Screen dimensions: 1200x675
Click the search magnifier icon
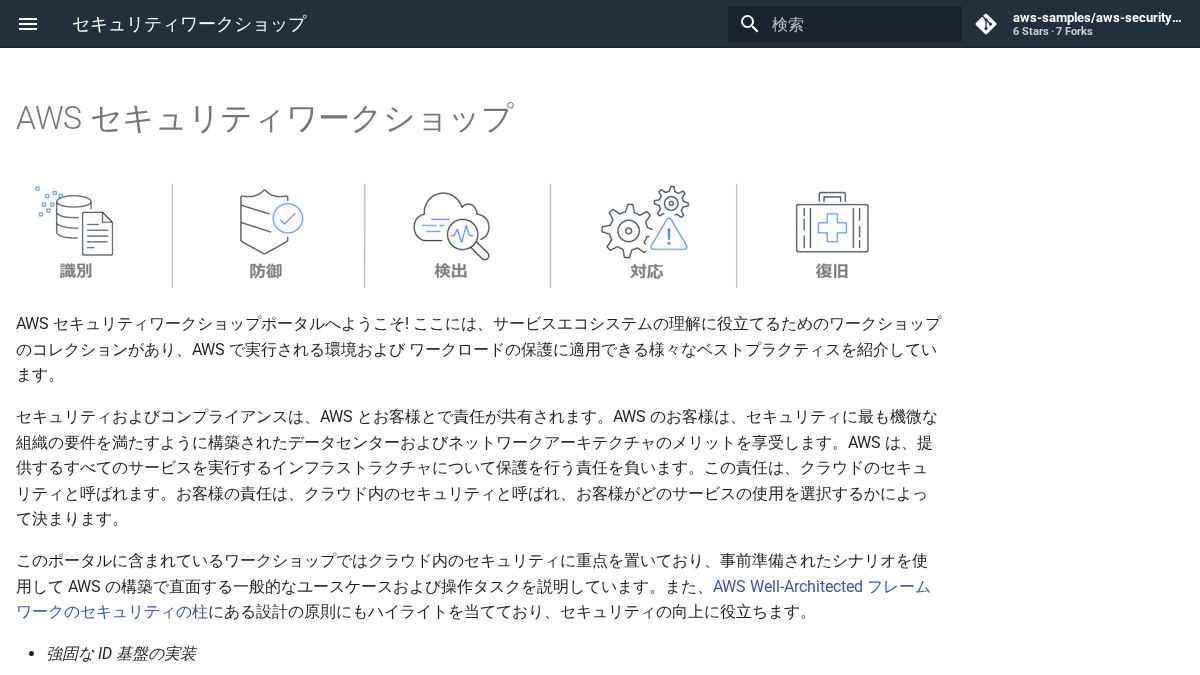(750, 24)
